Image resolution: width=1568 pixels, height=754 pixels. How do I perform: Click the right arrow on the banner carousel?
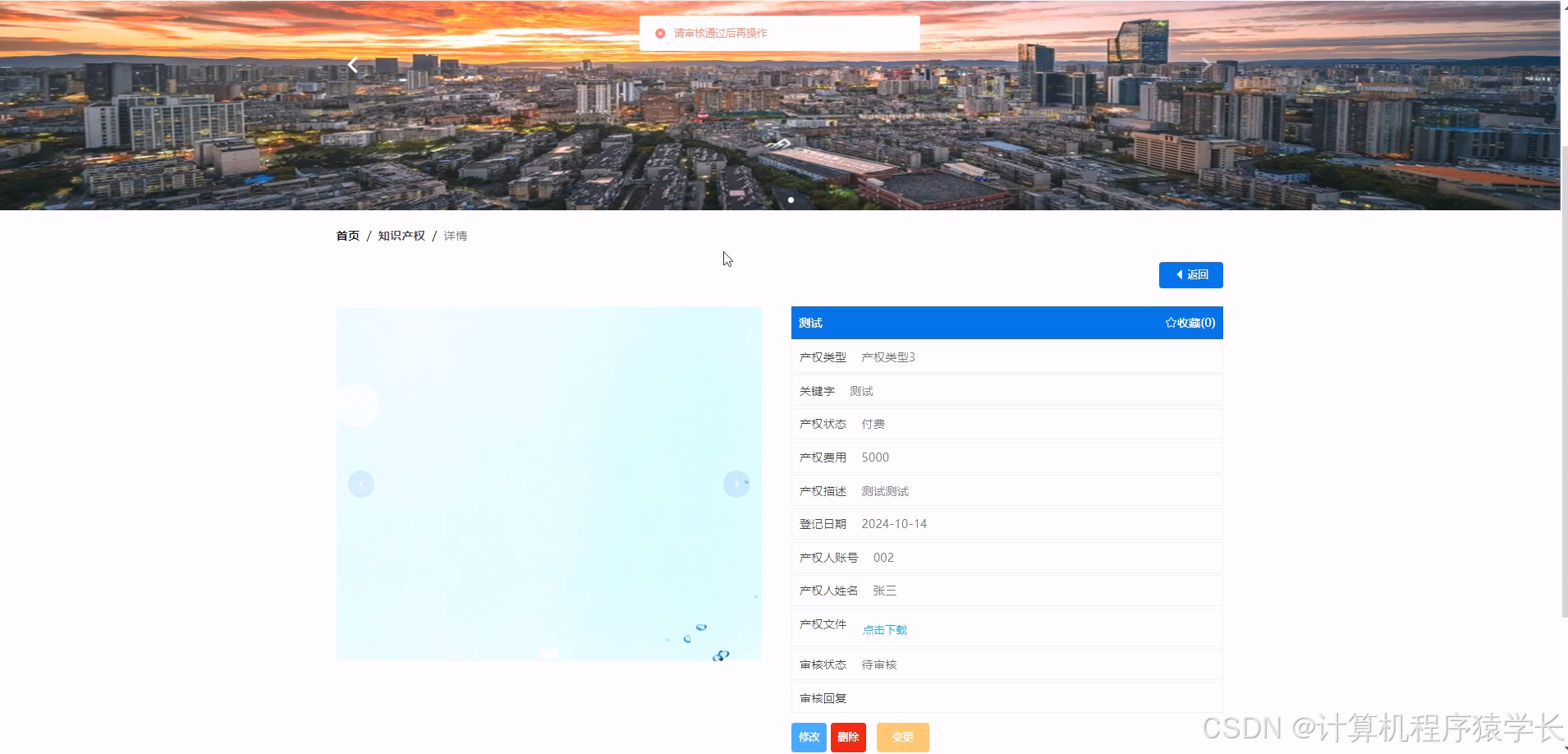1207,64
